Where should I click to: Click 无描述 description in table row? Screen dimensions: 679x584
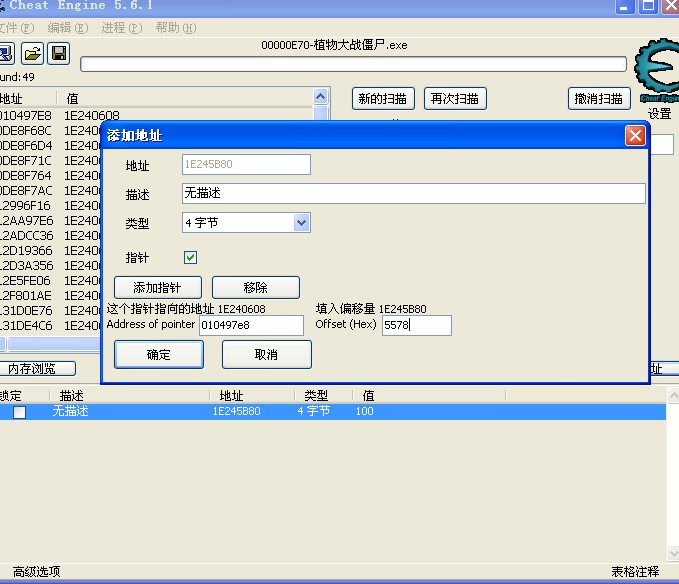(x=70, y=411)
